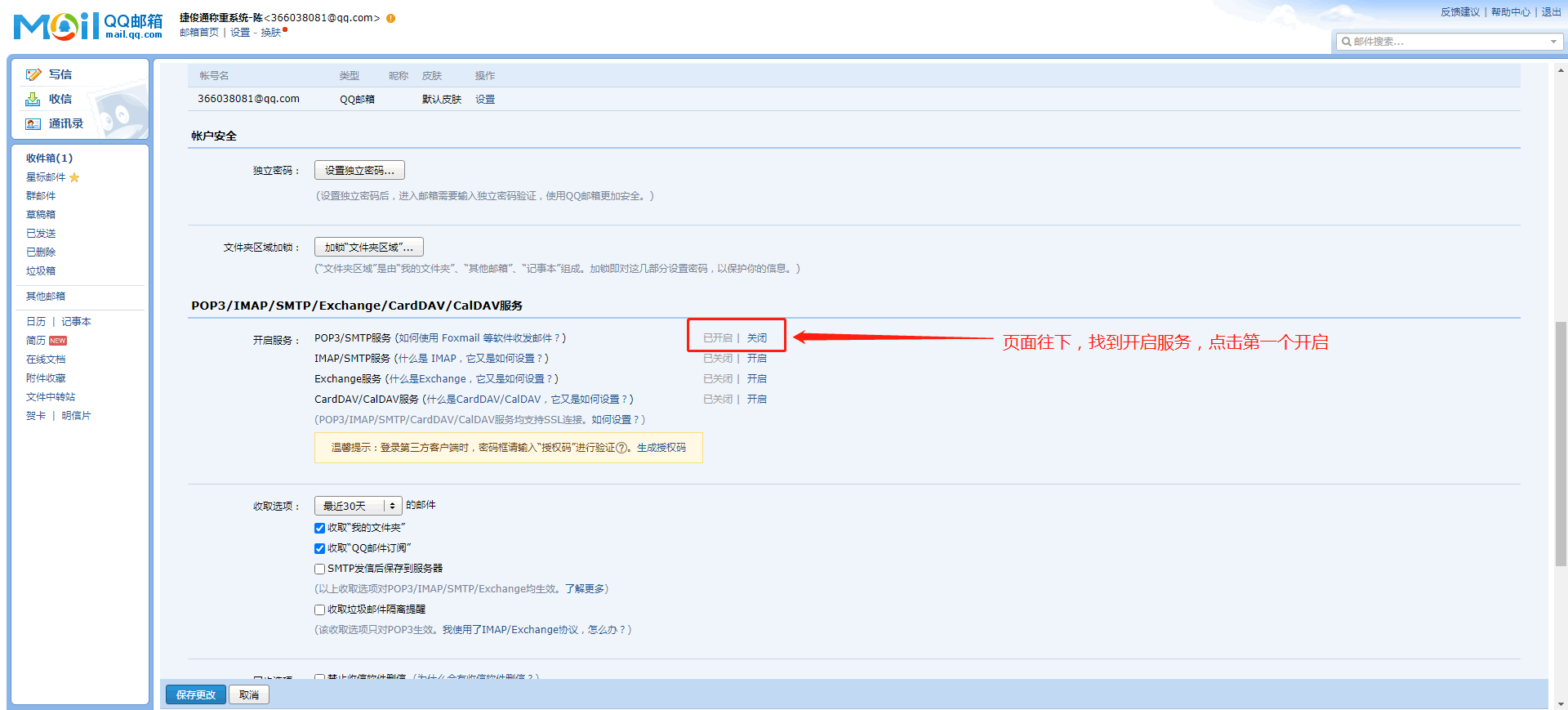This screenshot has width=1568, height=710.
Task: Open File Transfer Station in sidebar
Action: (x=51, y=397)
